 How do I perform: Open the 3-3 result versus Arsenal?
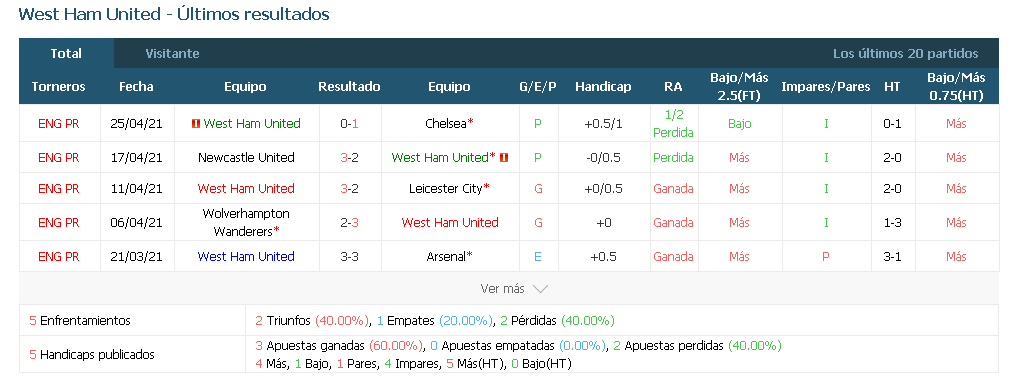pyautogui.click(x=350, y=256)
